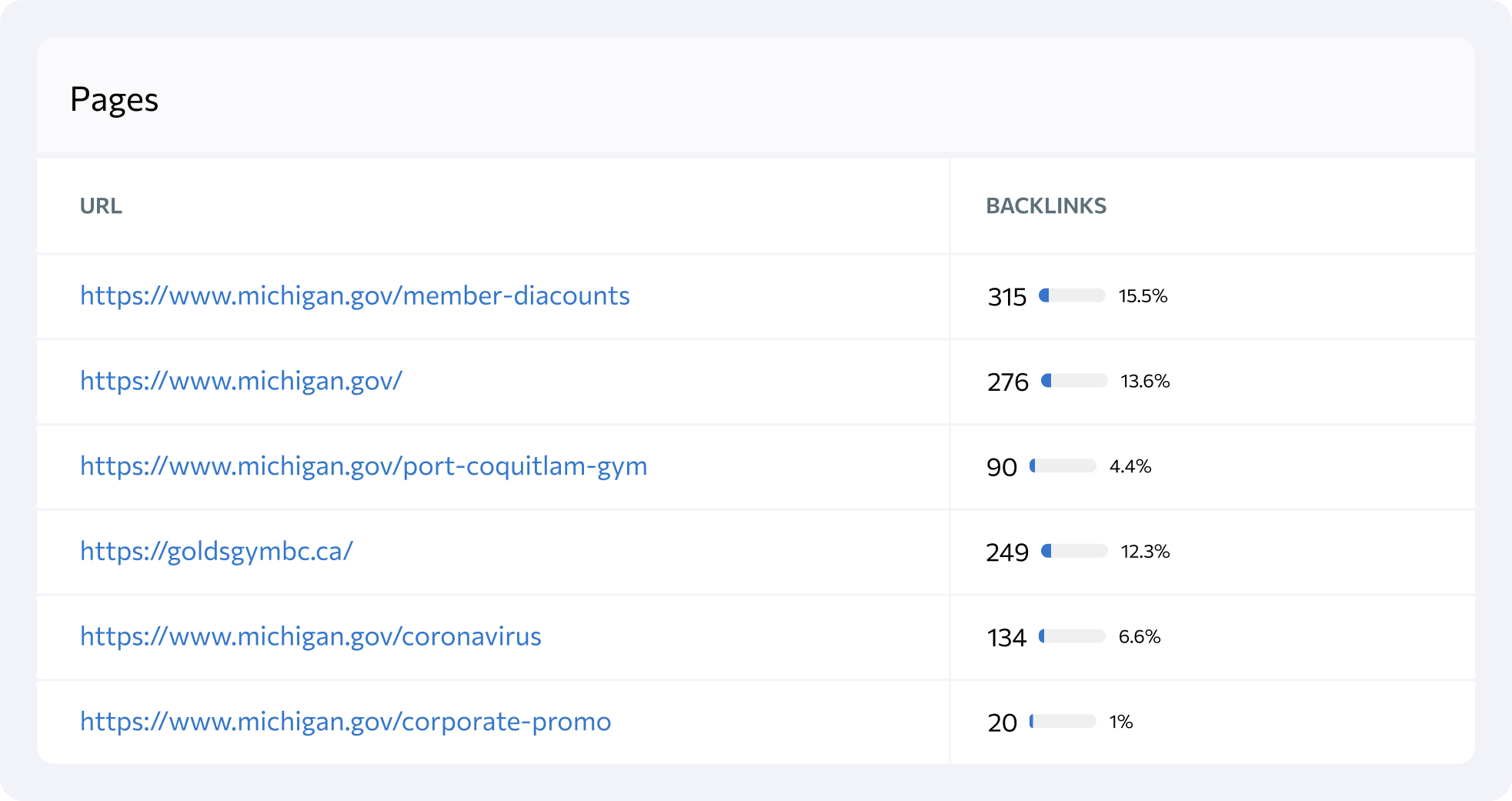Image resolution: width=1512 pixels, height=801 pixels.
Task: Click the 4.4% percentage value
Action: pyautogui.click(x=1130, y=467)
